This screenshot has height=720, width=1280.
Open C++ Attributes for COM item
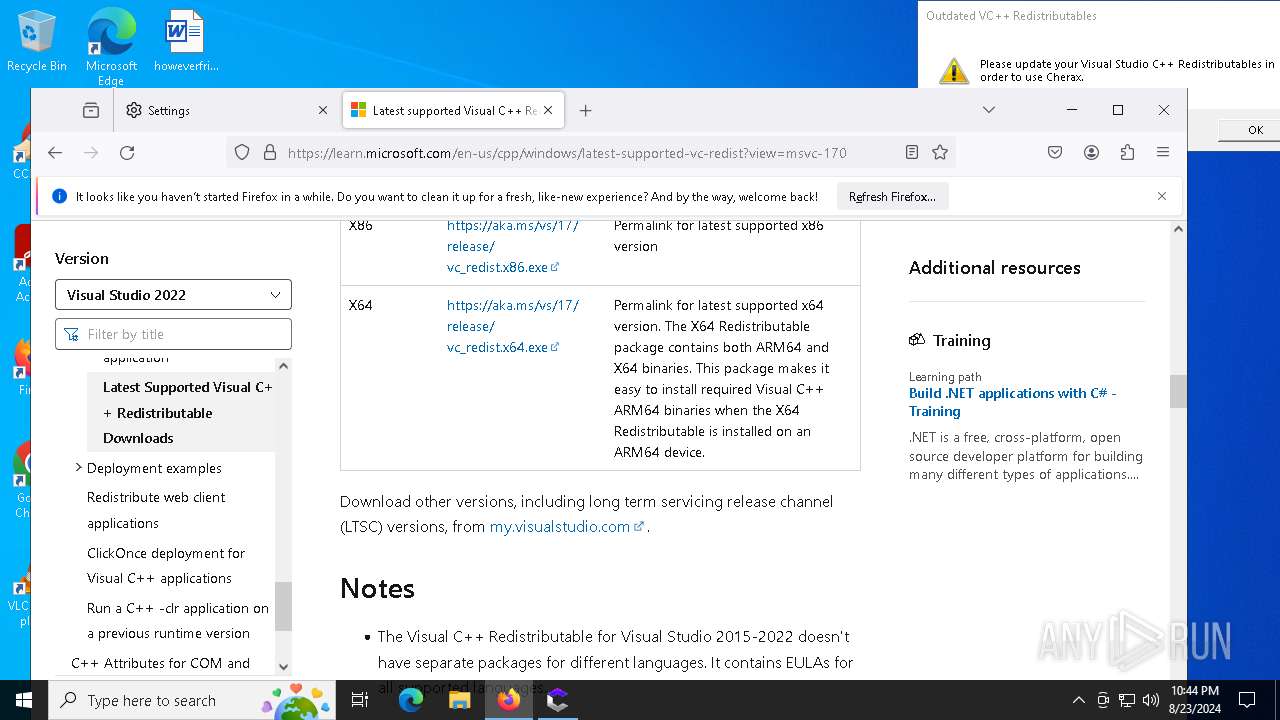click(x=160, y=663)
